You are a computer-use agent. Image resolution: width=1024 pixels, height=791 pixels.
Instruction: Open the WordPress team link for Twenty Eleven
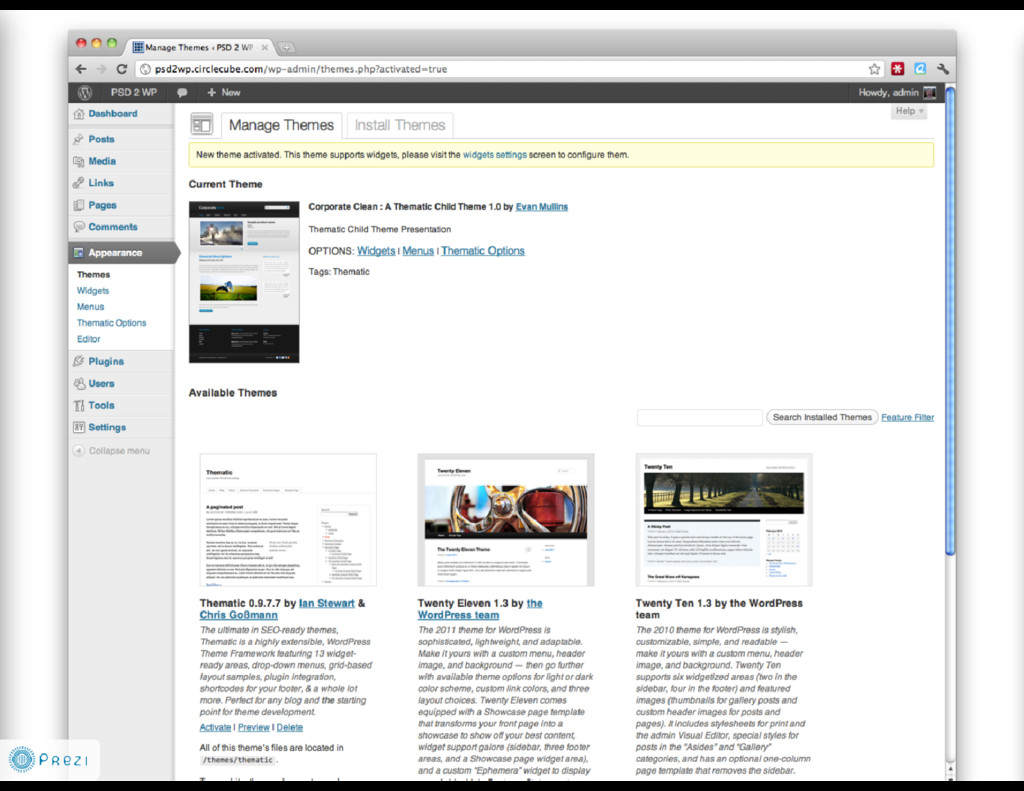[x=480, y=609]
